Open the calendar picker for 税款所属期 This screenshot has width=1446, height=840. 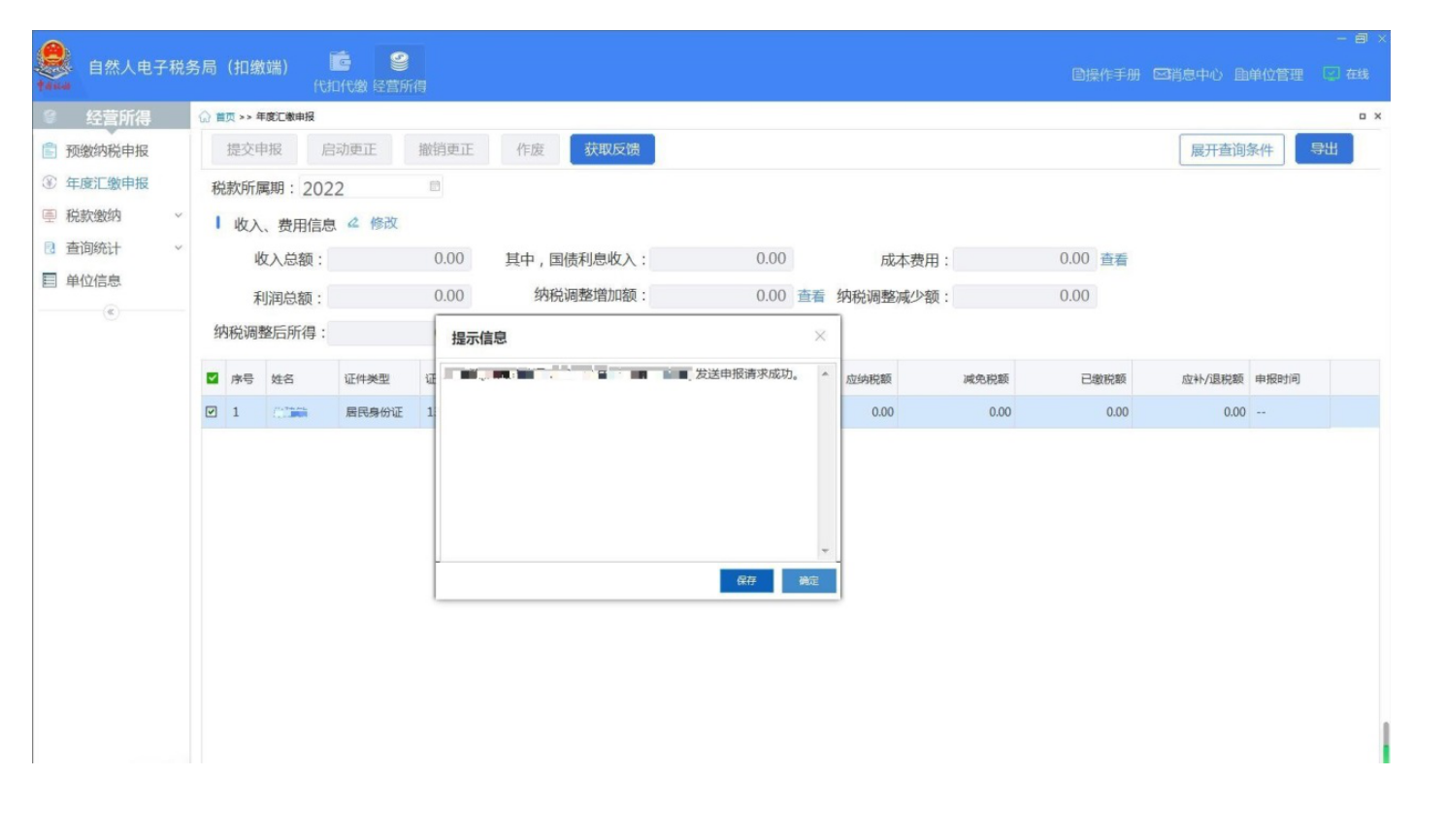[x=435, y=186]
